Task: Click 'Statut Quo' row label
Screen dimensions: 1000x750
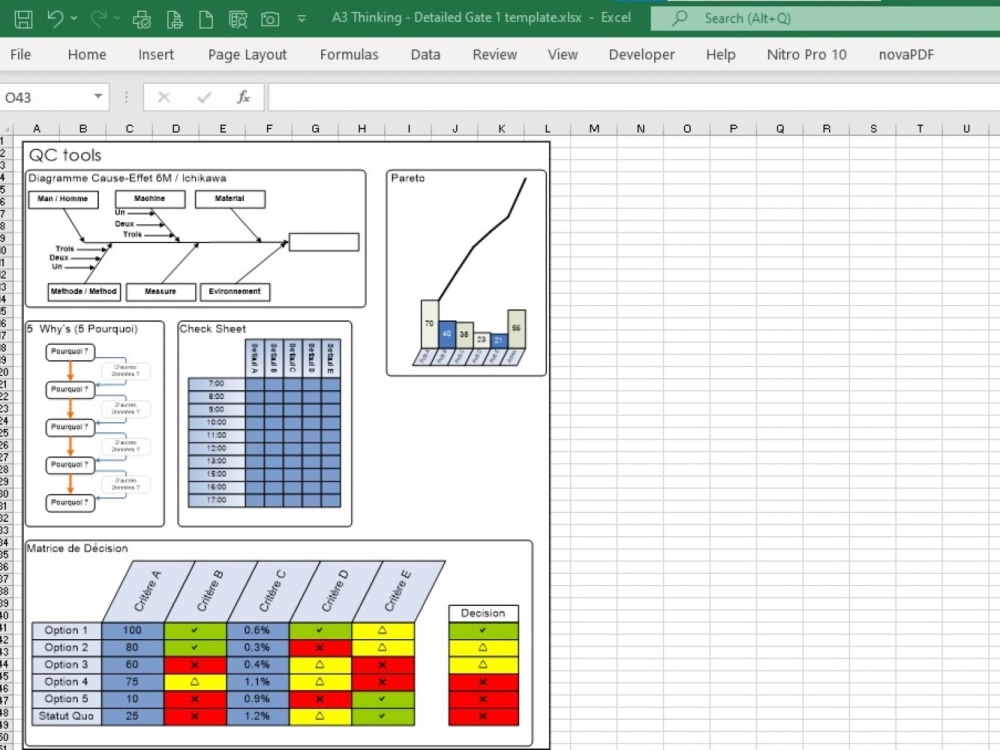Action: click(66, 717)
